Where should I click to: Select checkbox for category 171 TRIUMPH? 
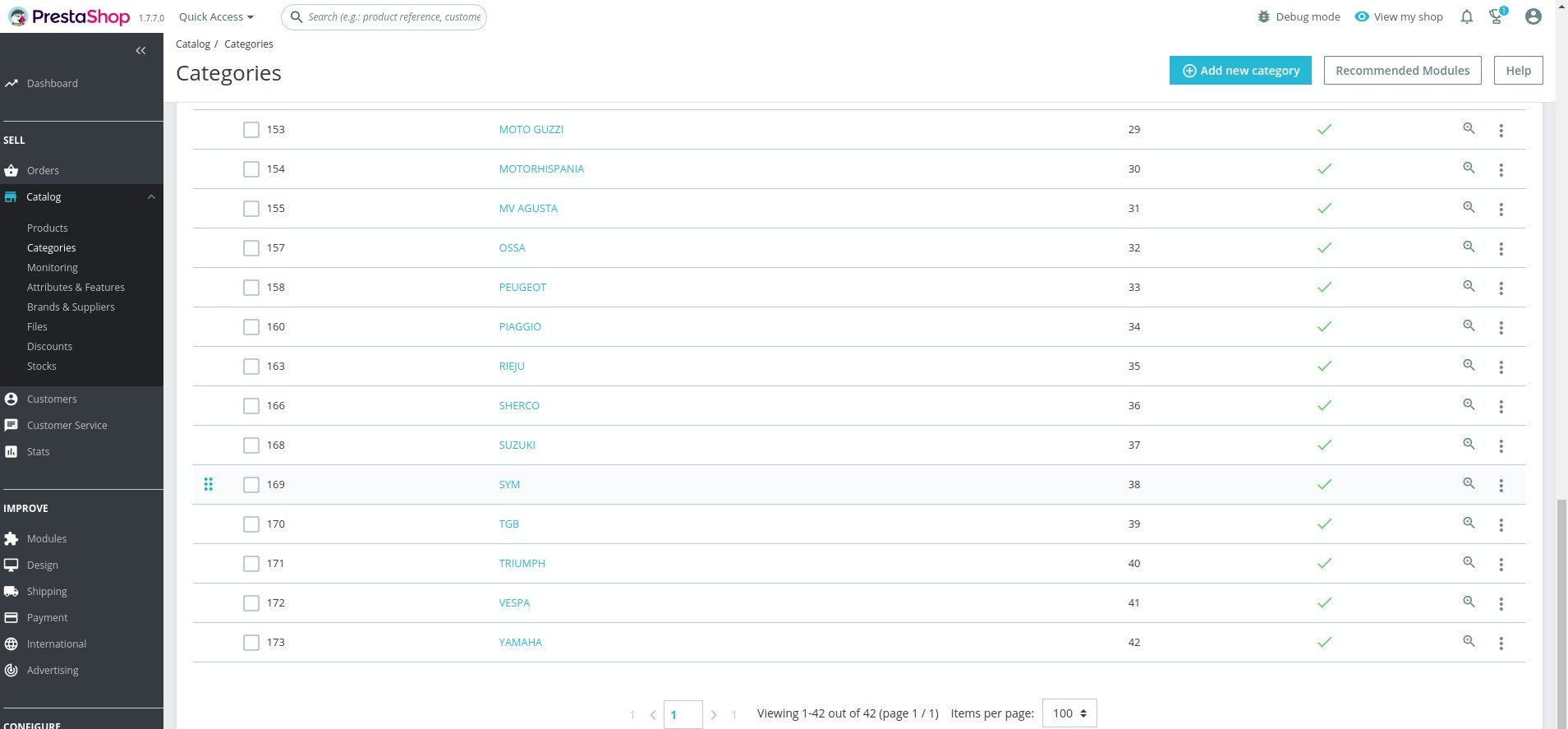[251, 564]
